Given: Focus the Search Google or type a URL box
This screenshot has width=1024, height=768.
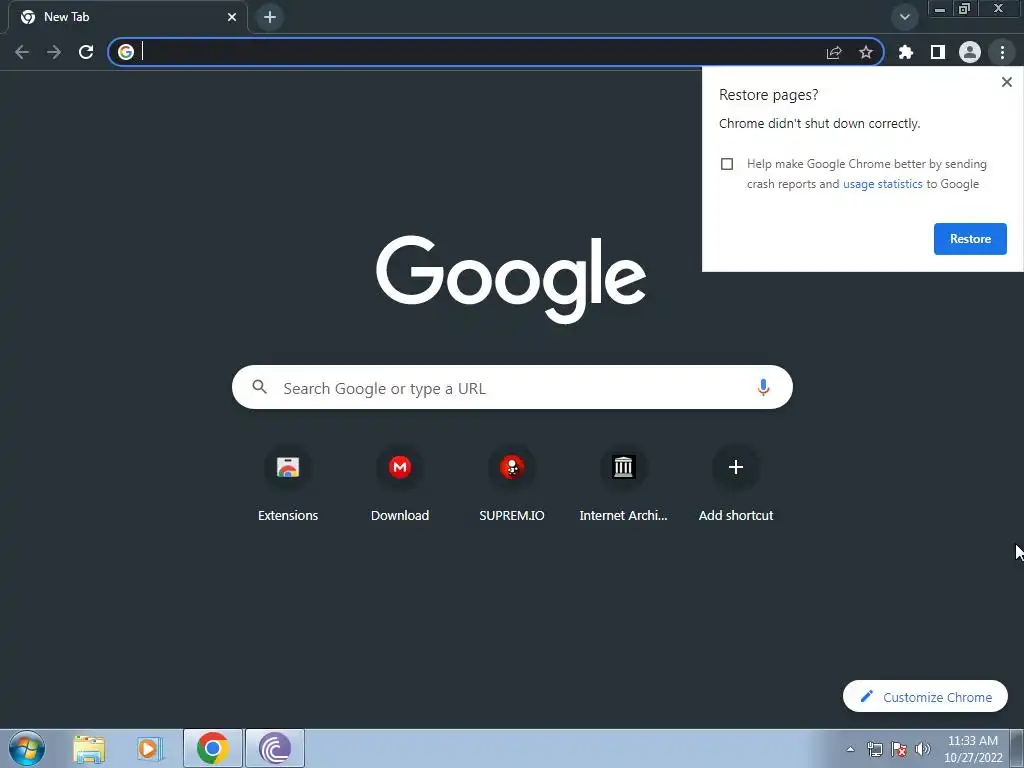Looking at the screenshot, I should [x=512, y=387].
